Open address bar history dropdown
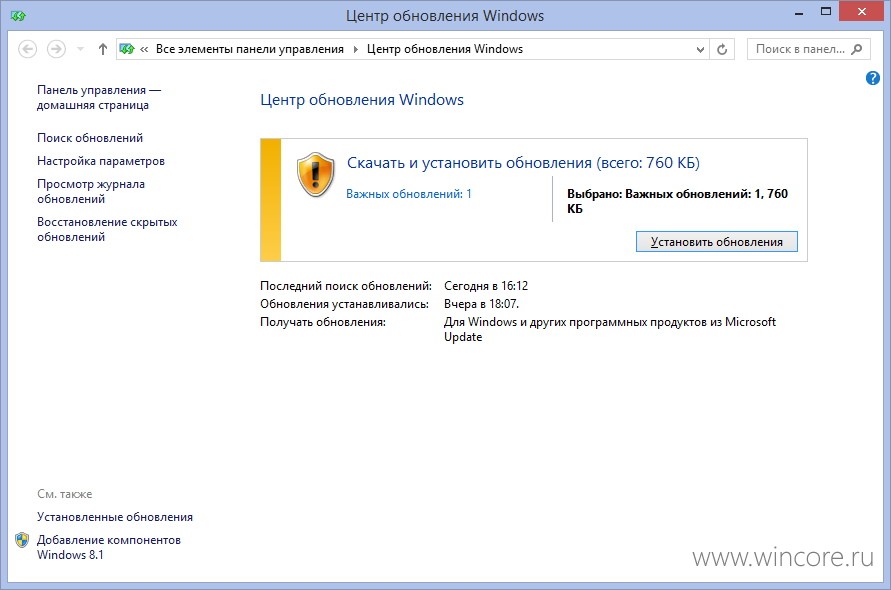 700,49
